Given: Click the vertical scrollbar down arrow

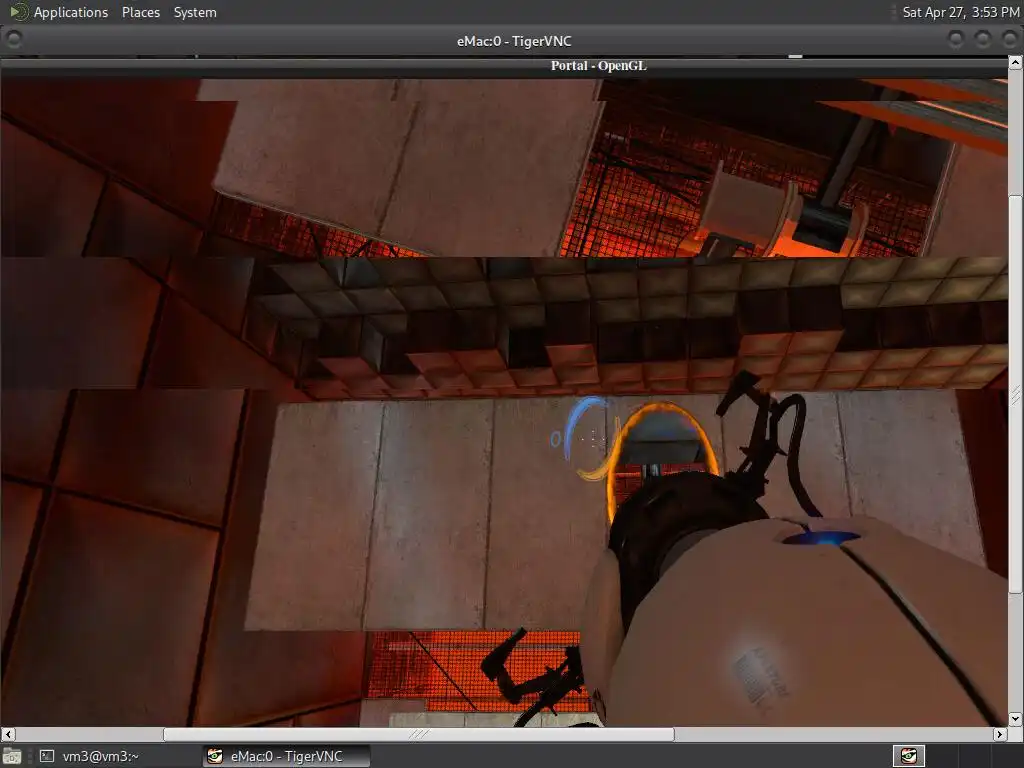Looking at the screenshot, I should 1016,719.
